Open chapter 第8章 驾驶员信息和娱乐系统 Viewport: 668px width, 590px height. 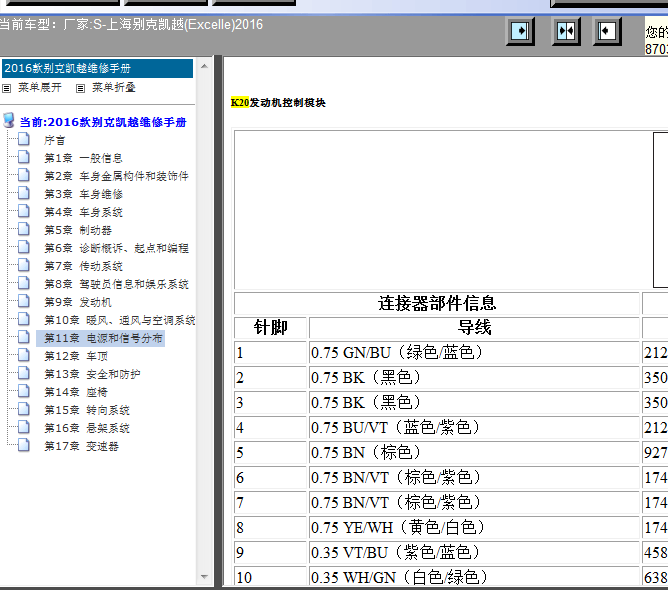[x=116, y=284]
